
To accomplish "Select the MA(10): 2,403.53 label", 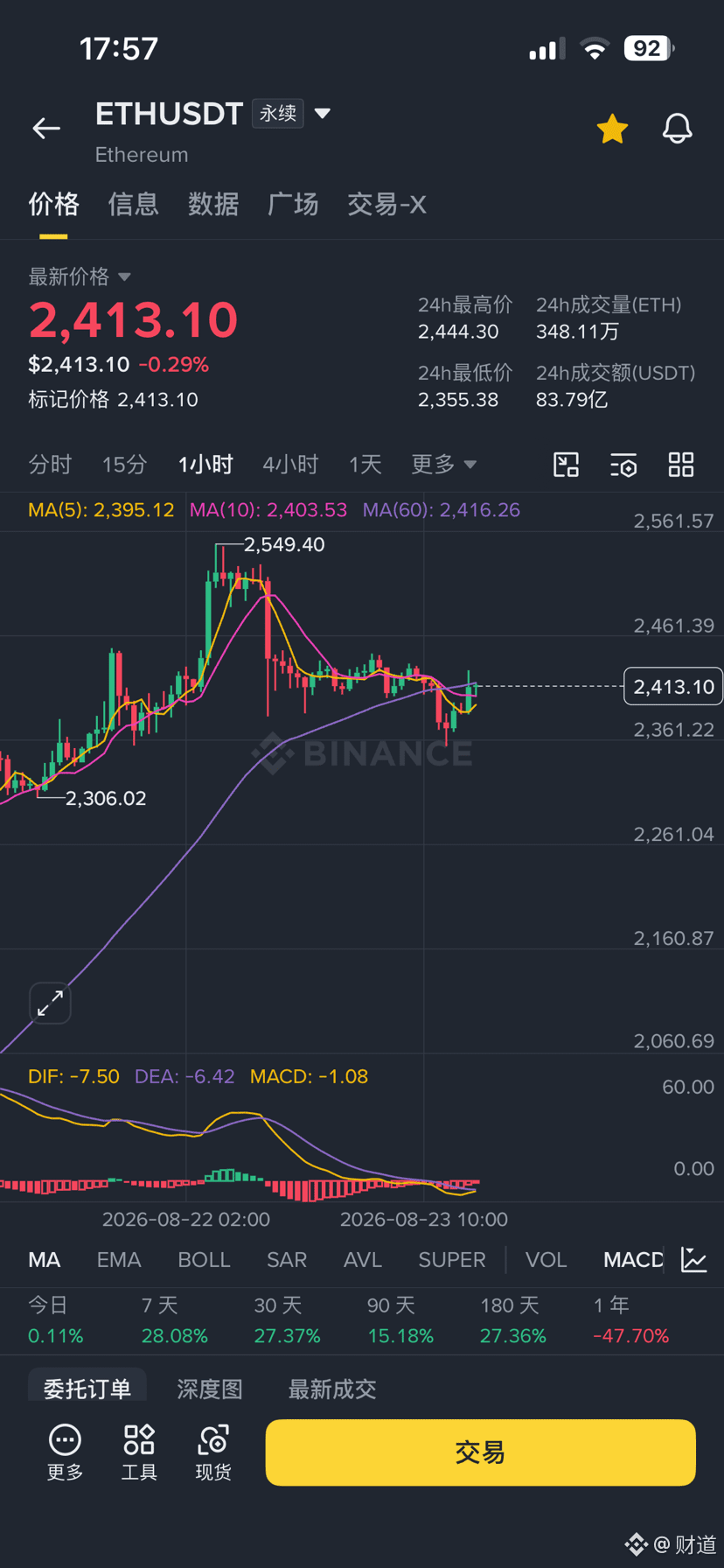I will click(x=268, y=510).
